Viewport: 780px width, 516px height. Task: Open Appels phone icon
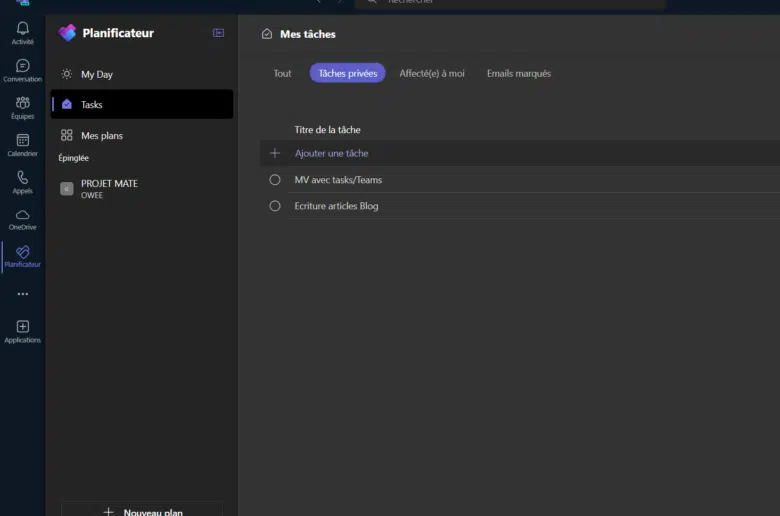(22, 178)
